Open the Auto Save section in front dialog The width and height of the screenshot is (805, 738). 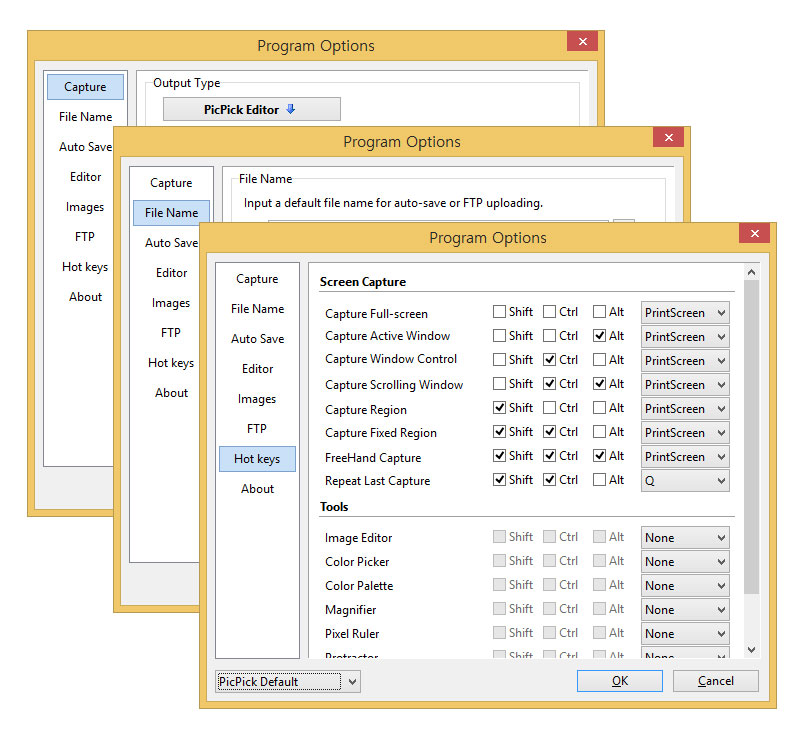pos(257,339)
